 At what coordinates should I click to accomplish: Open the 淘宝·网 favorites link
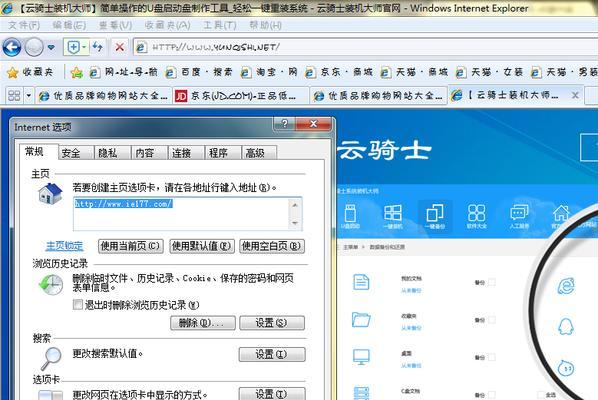click(269, 72)
